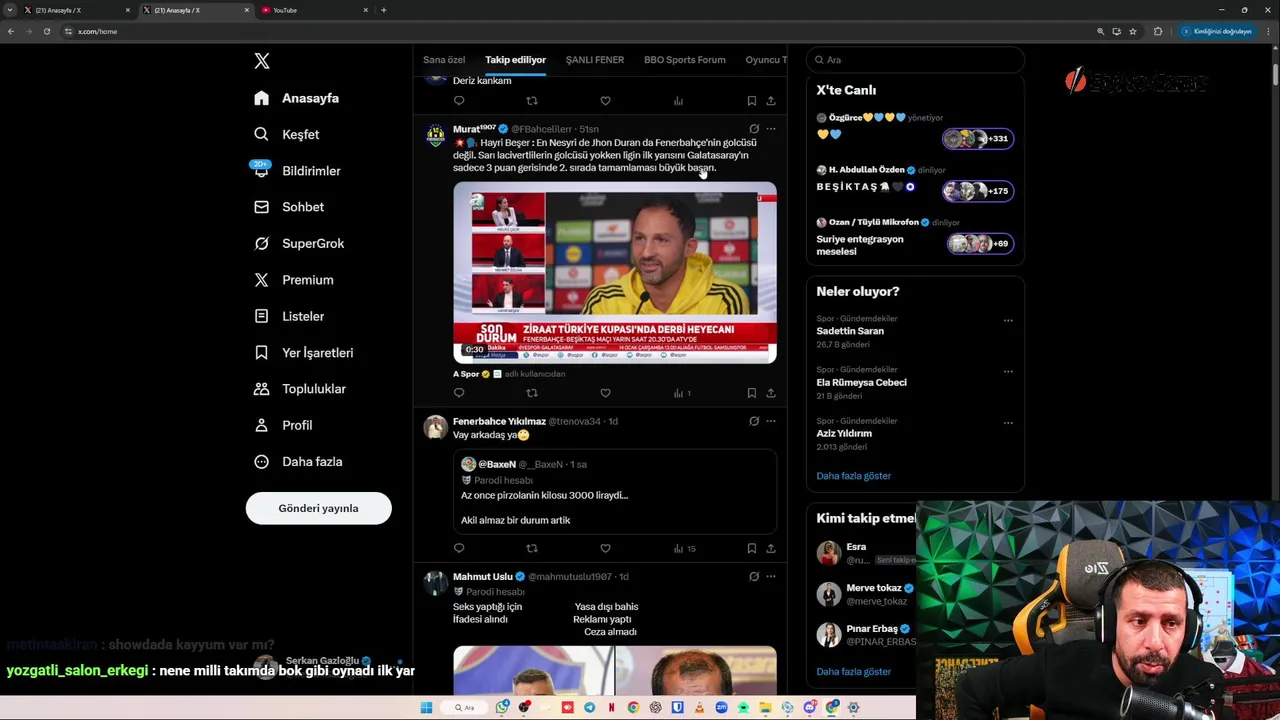Reply to Murat1907's post
Viewport: 1280px width, 720px height.
[459, 393]
